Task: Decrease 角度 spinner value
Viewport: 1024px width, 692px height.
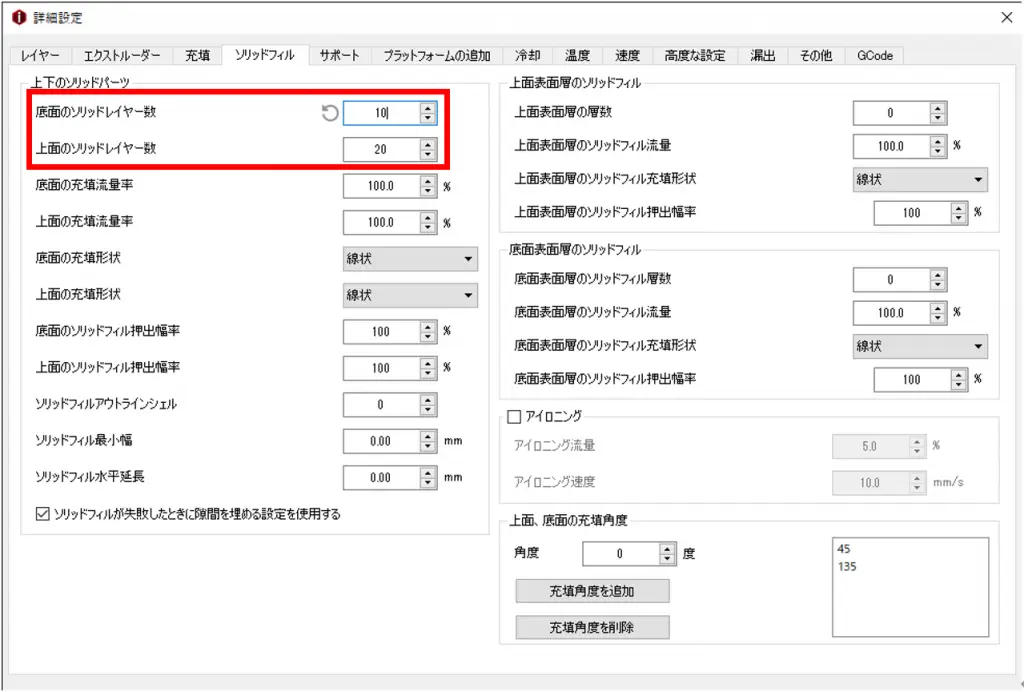Action: [x=668, y=559]
